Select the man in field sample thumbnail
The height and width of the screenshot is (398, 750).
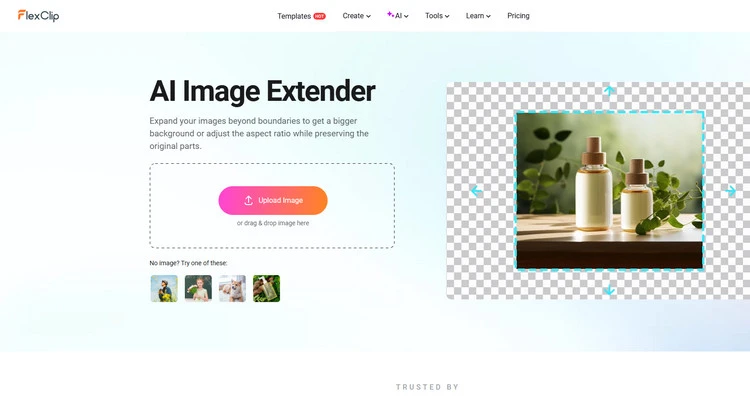coord(164,288)
